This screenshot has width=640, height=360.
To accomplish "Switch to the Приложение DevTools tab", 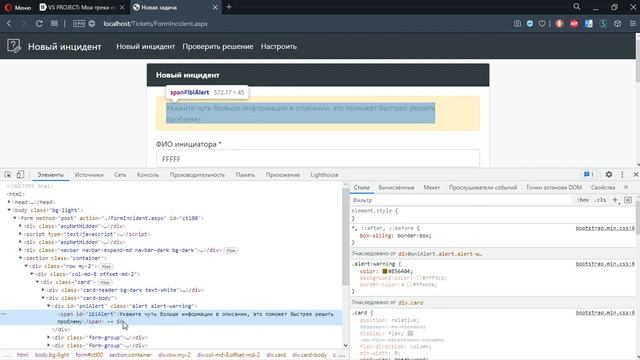I will [x=283, y=175].
